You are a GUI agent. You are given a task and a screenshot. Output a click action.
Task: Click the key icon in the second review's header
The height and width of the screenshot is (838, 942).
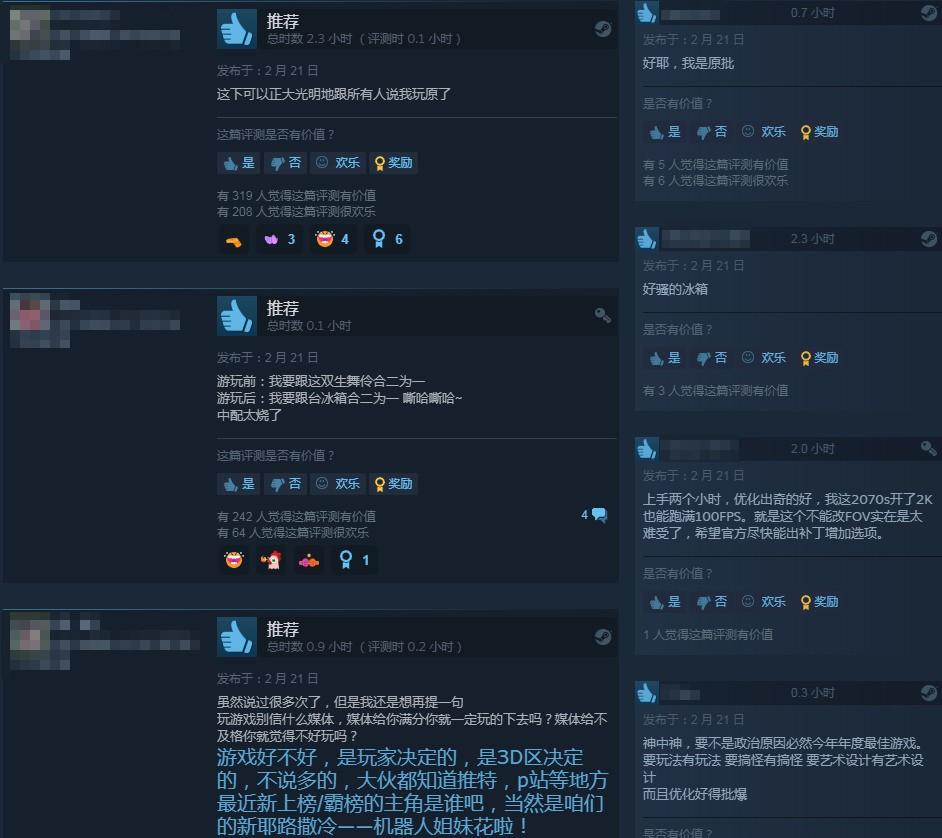point(603,315)
